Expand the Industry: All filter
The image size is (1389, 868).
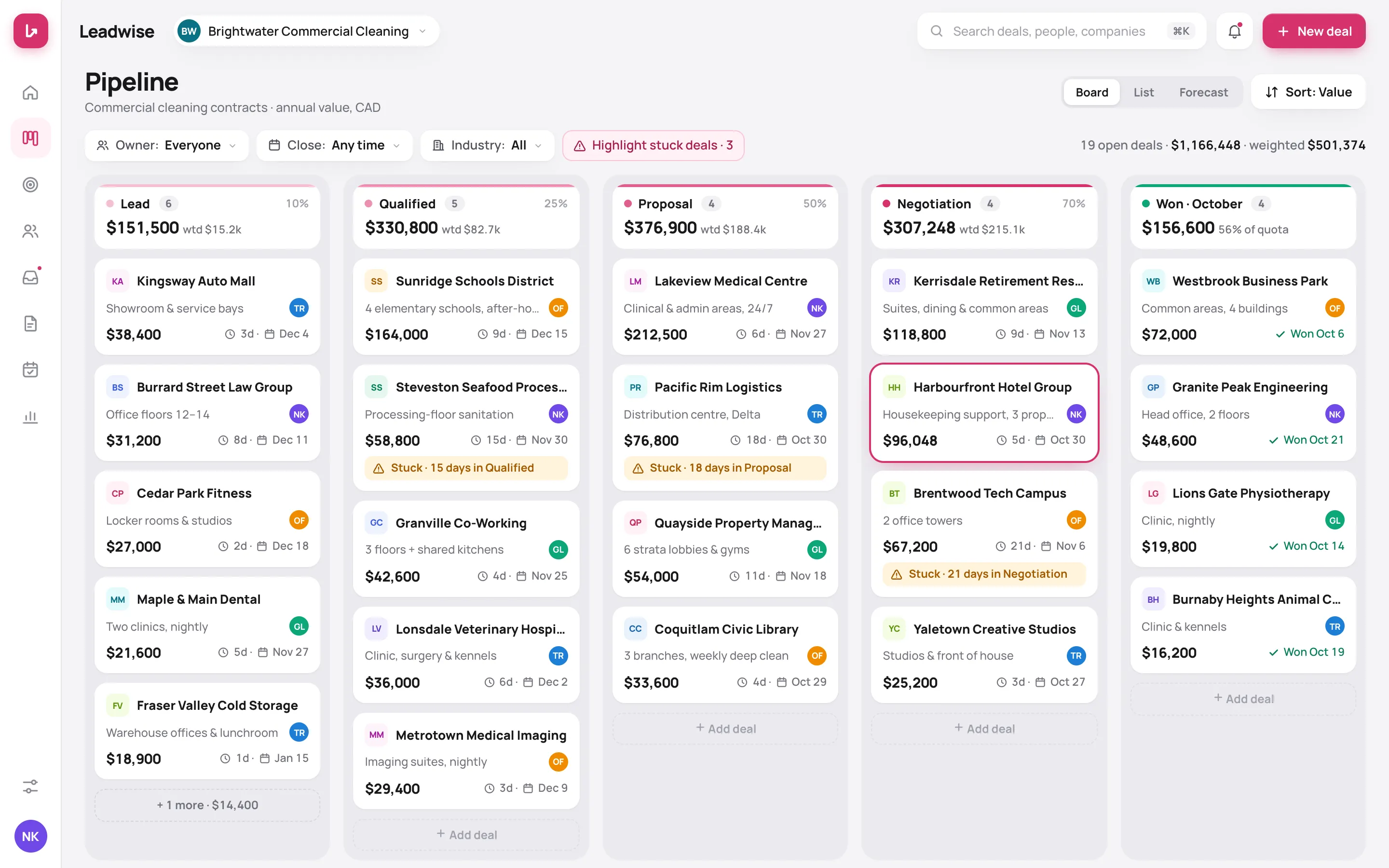pos(487,145)
